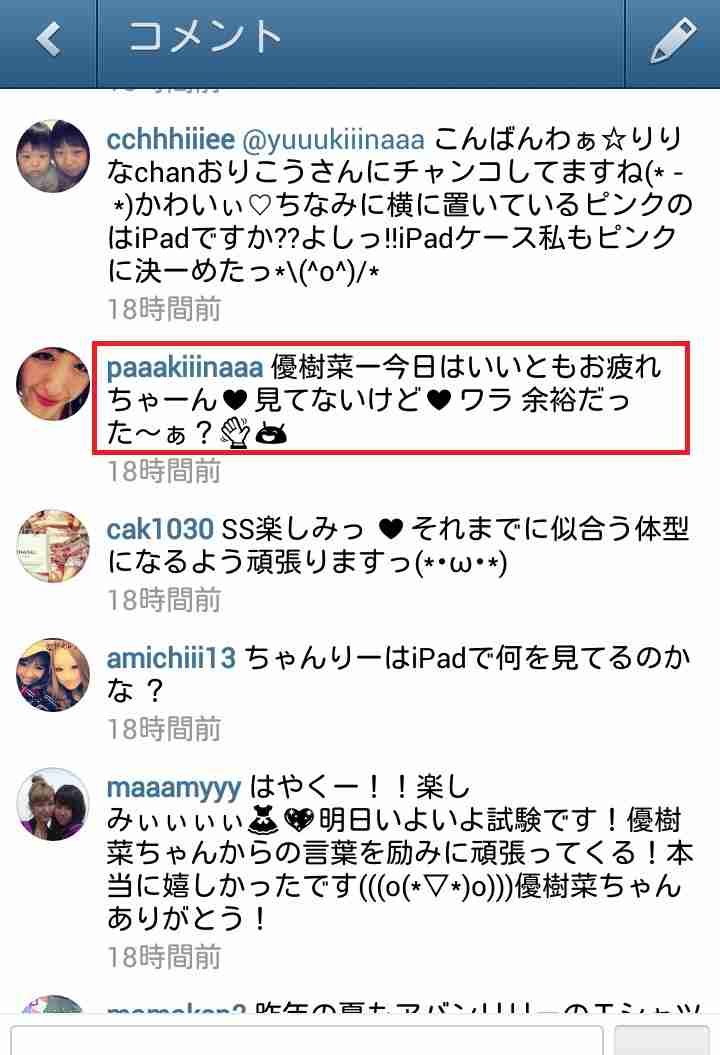Image resolution: width=720 pixels, height=1055 pixels.
Task: Click the comment text input field
Action: coord(306,1040)
